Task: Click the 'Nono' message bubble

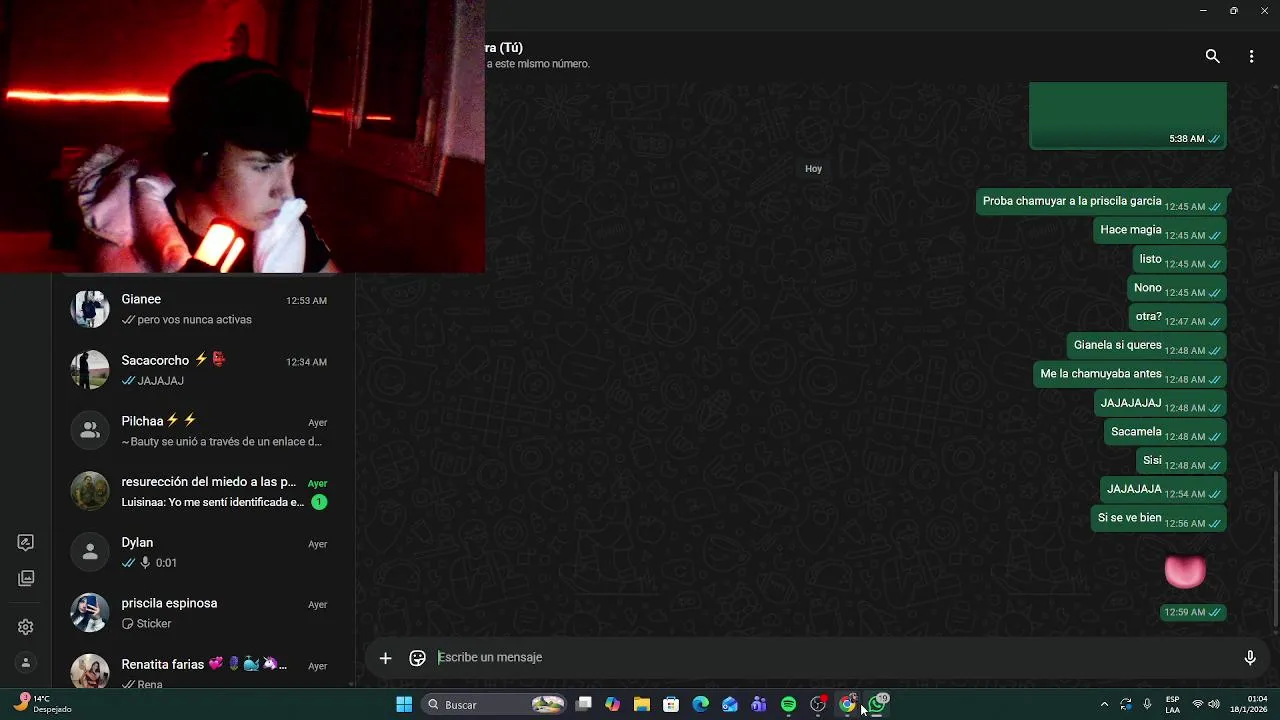Action: [x=1177, y=288]
